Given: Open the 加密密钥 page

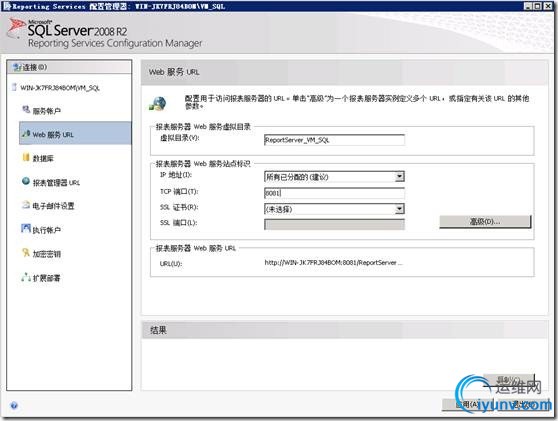Looking at the screenshot, I should click(x=47, y=254).
